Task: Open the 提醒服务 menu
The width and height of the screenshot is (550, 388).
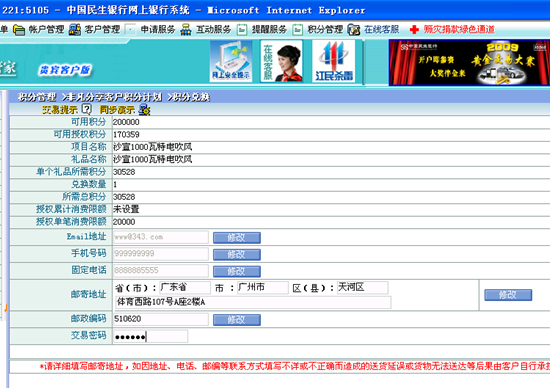Action: (269, 29)
